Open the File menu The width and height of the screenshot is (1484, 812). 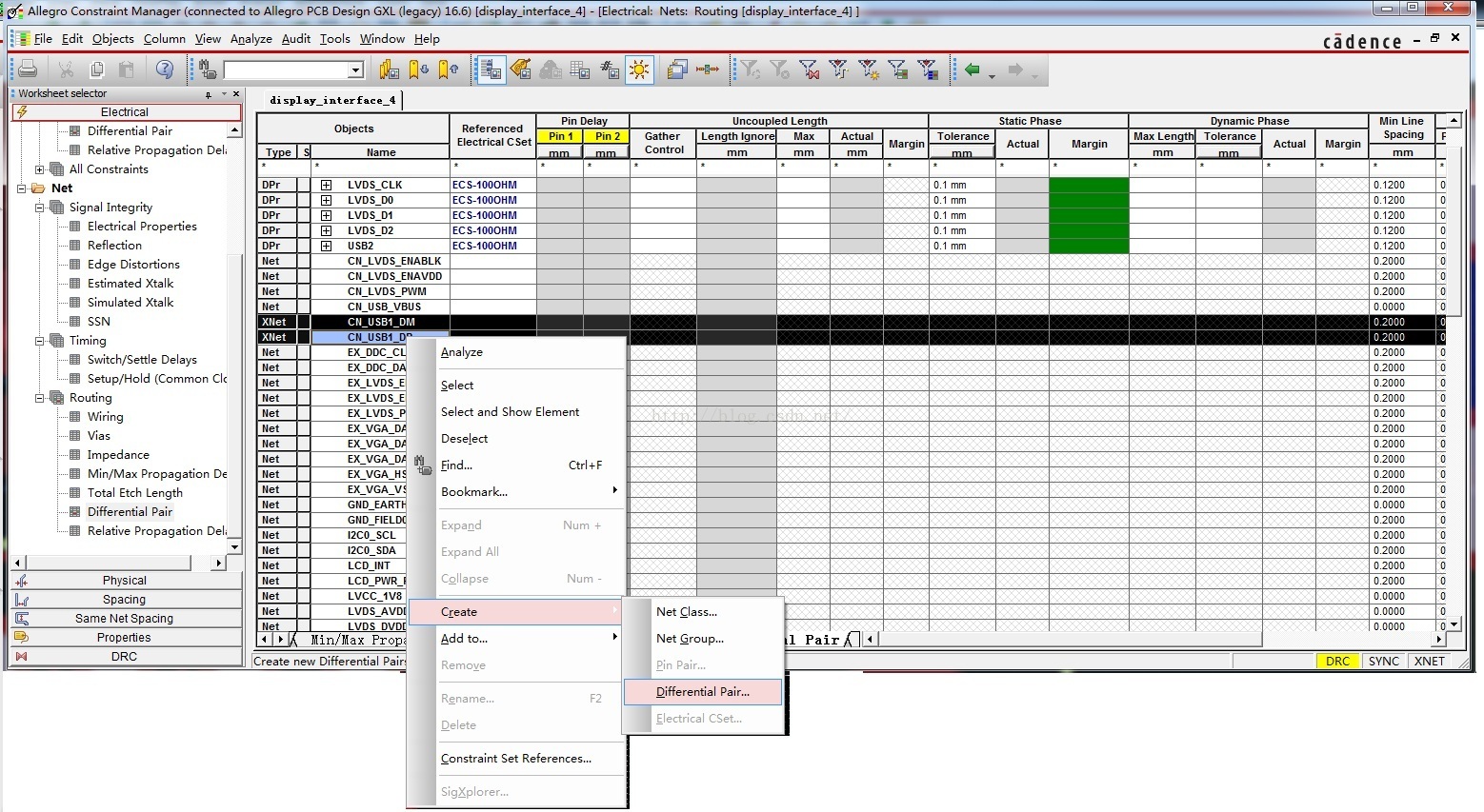(x=43, y=39)
